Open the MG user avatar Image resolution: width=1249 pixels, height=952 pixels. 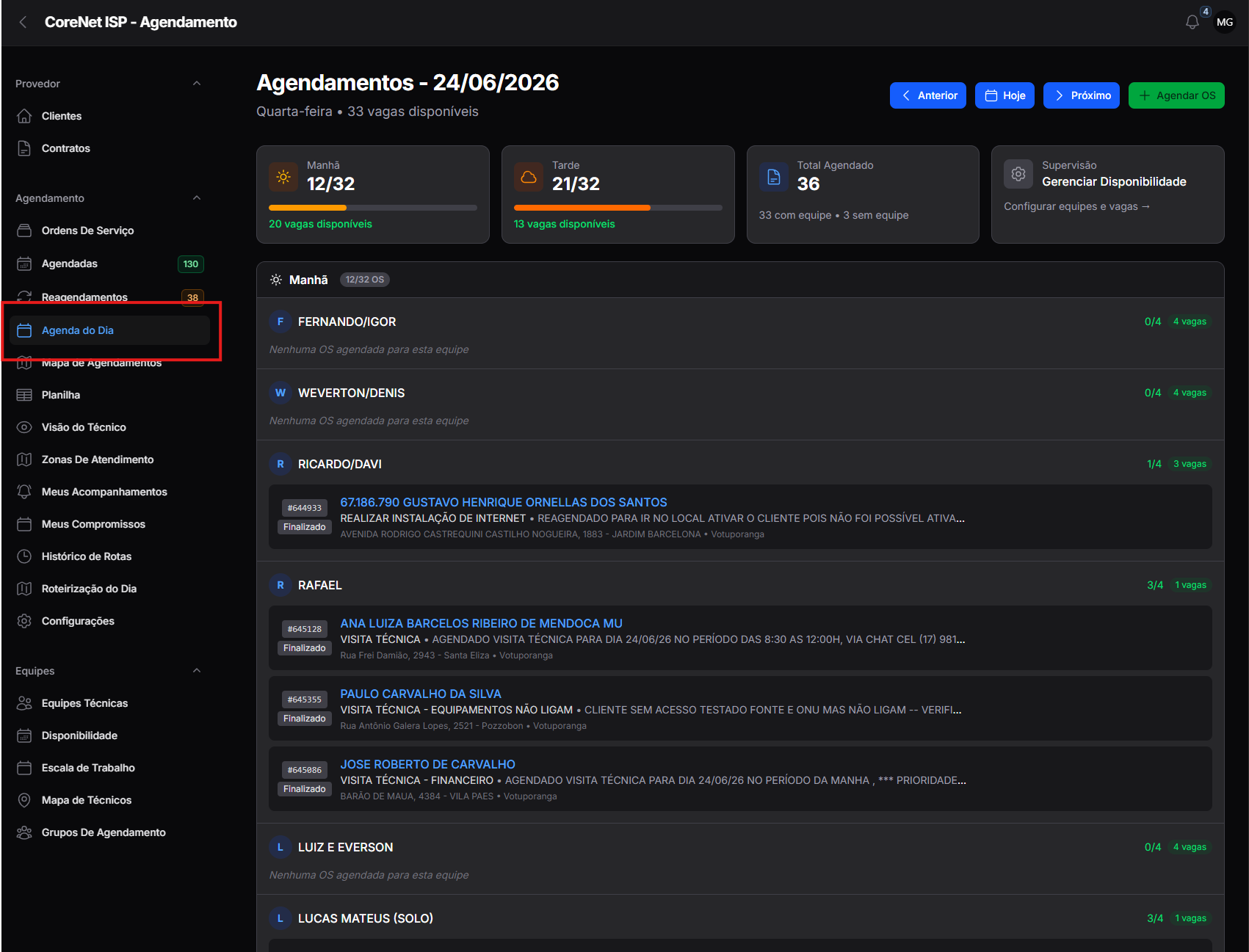click(x=1225, y=22)
